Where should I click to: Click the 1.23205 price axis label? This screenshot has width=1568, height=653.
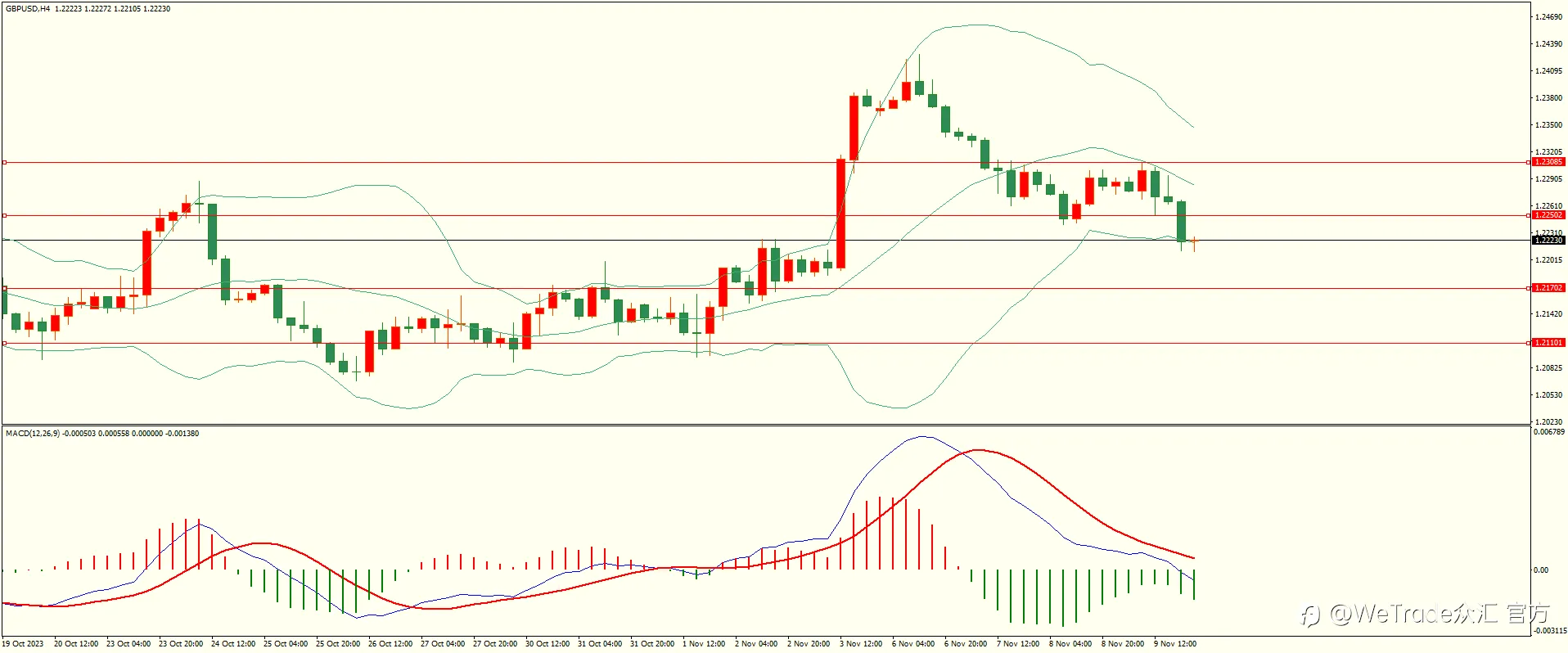pyautogui.click(x=1548, y=151)
